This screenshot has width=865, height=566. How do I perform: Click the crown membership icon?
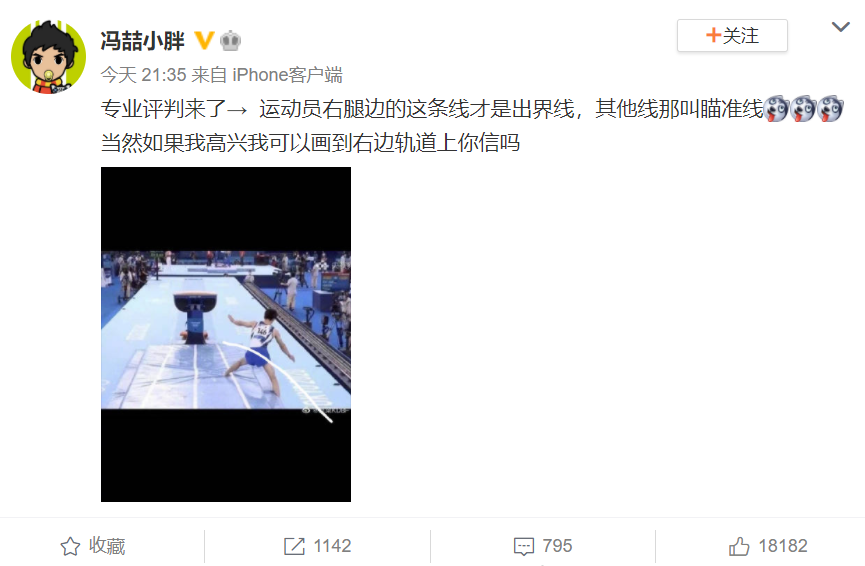(231, 41)
